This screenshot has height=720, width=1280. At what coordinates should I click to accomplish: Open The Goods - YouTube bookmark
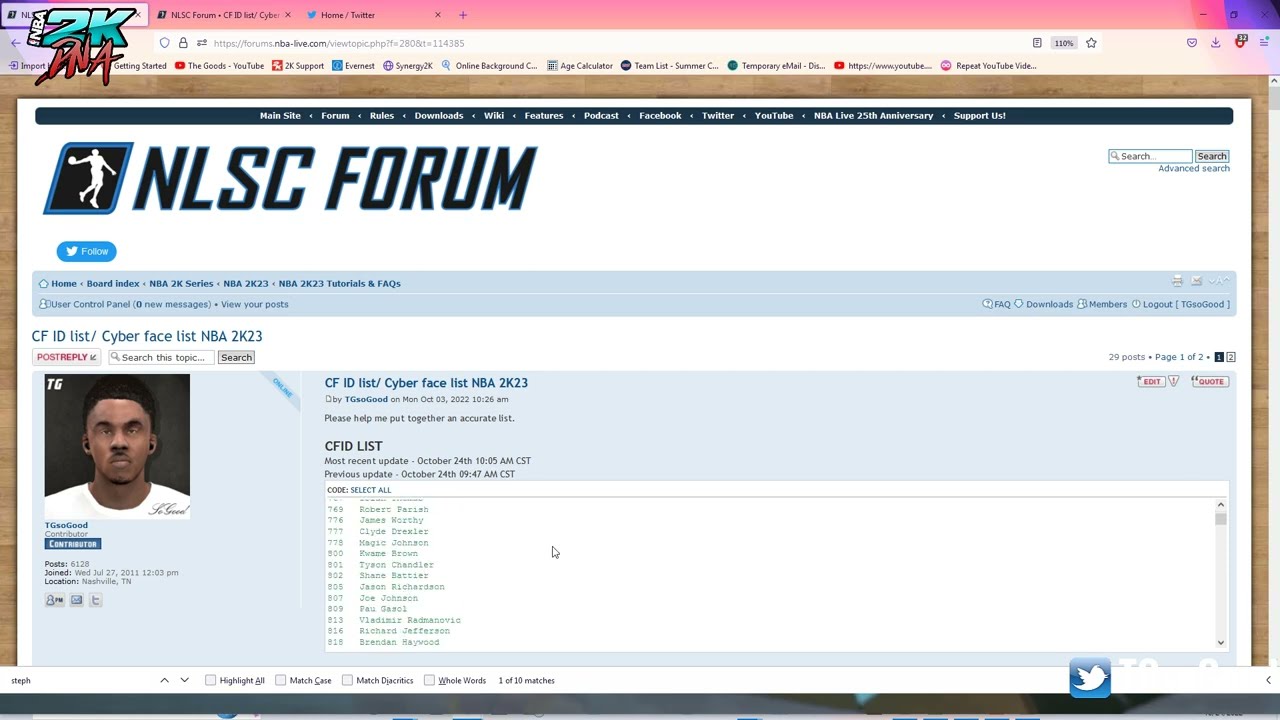coord(219,66)
